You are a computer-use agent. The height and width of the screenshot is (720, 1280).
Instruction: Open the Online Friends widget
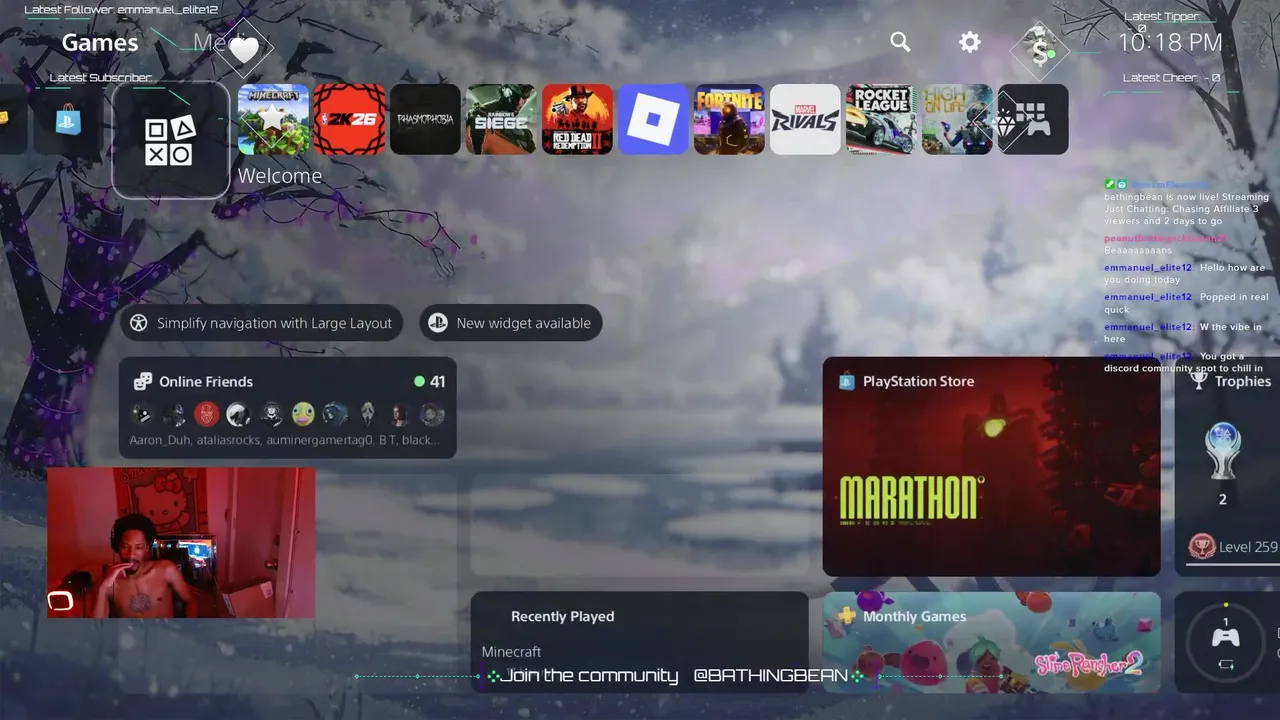coord(288,408)
